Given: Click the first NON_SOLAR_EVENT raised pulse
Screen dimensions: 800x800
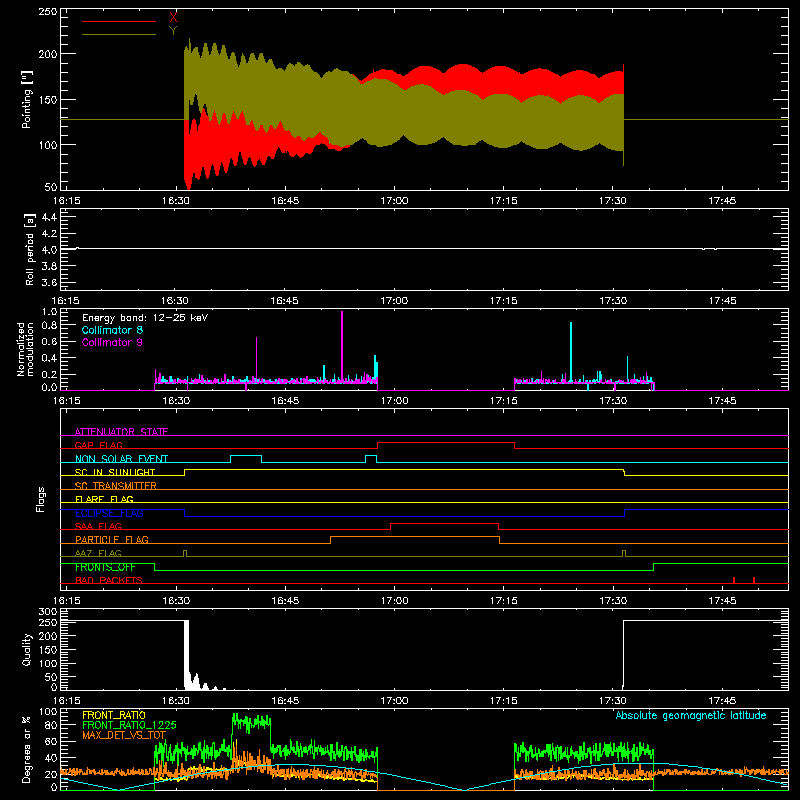Looking at the screenshot, I should pos(246,456).
